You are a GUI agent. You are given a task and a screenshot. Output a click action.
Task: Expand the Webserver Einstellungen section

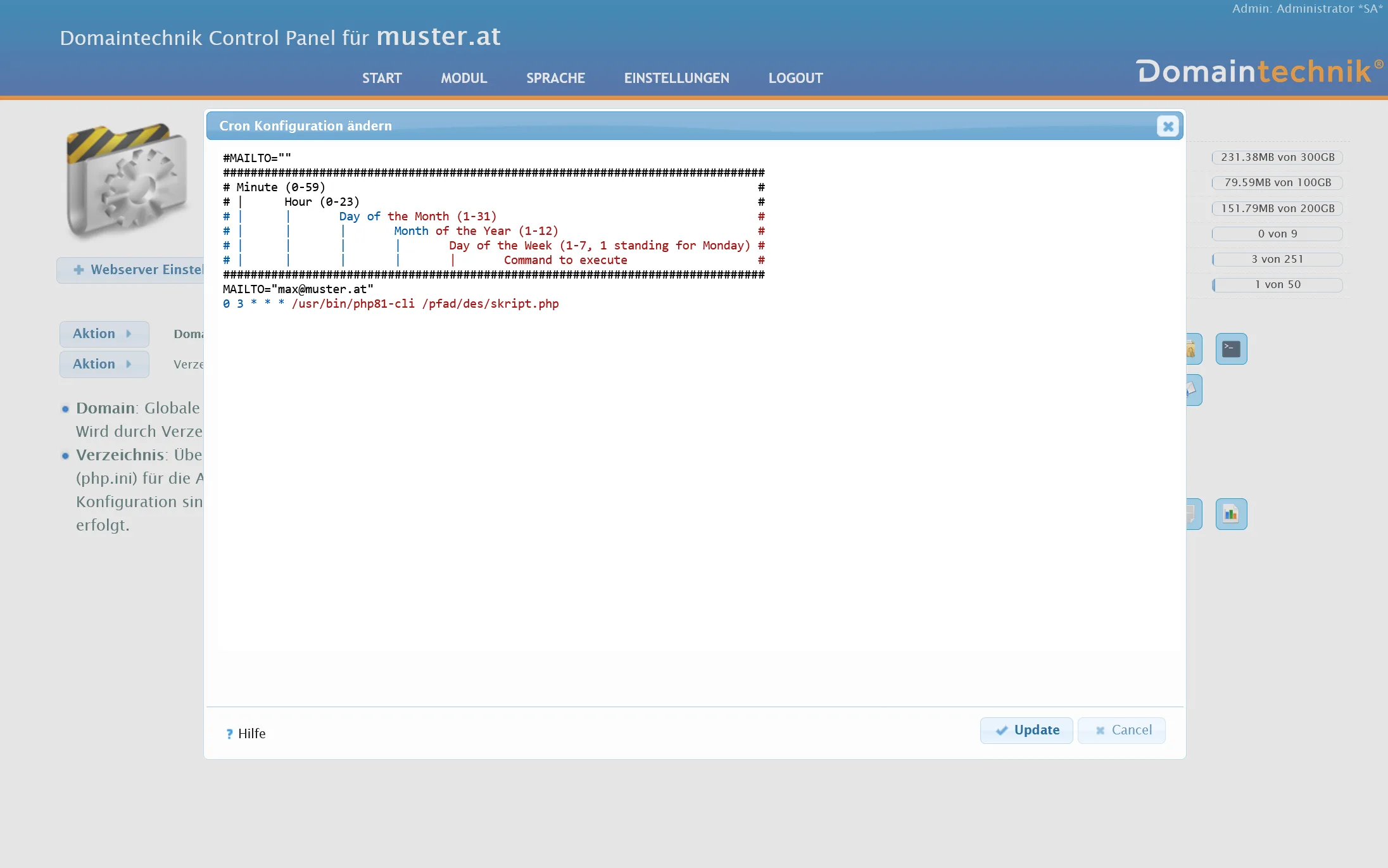[x=130, y=270]
